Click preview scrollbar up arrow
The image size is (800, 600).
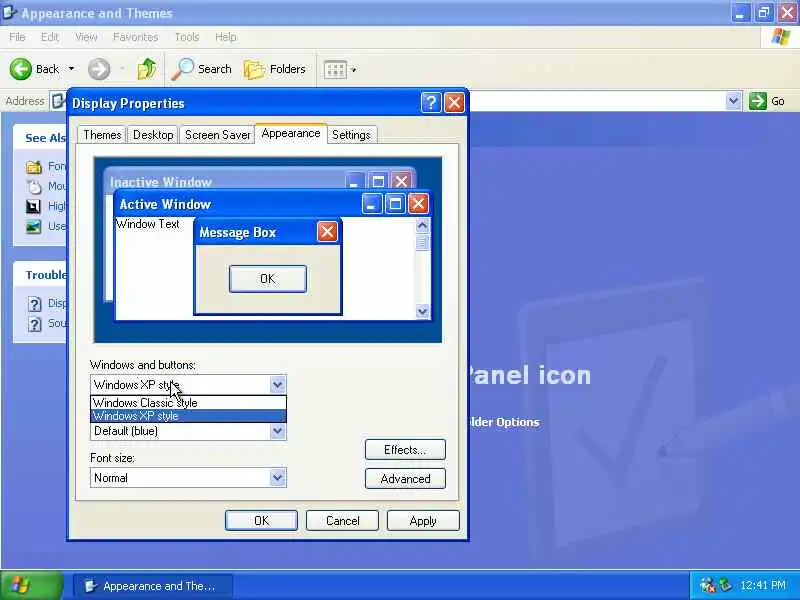click(422, 226)
